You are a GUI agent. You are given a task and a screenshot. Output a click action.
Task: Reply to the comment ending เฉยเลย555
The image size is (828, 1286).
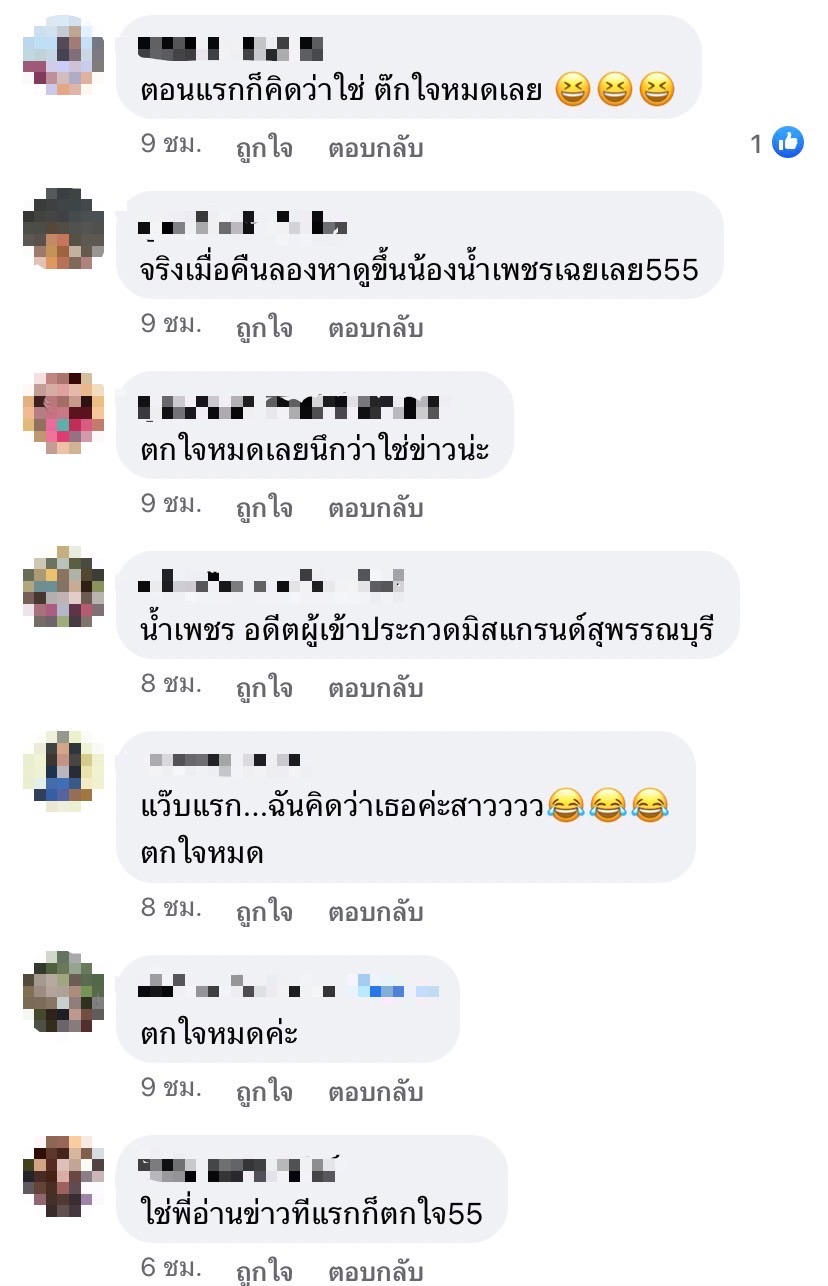(x=376, y=328)
